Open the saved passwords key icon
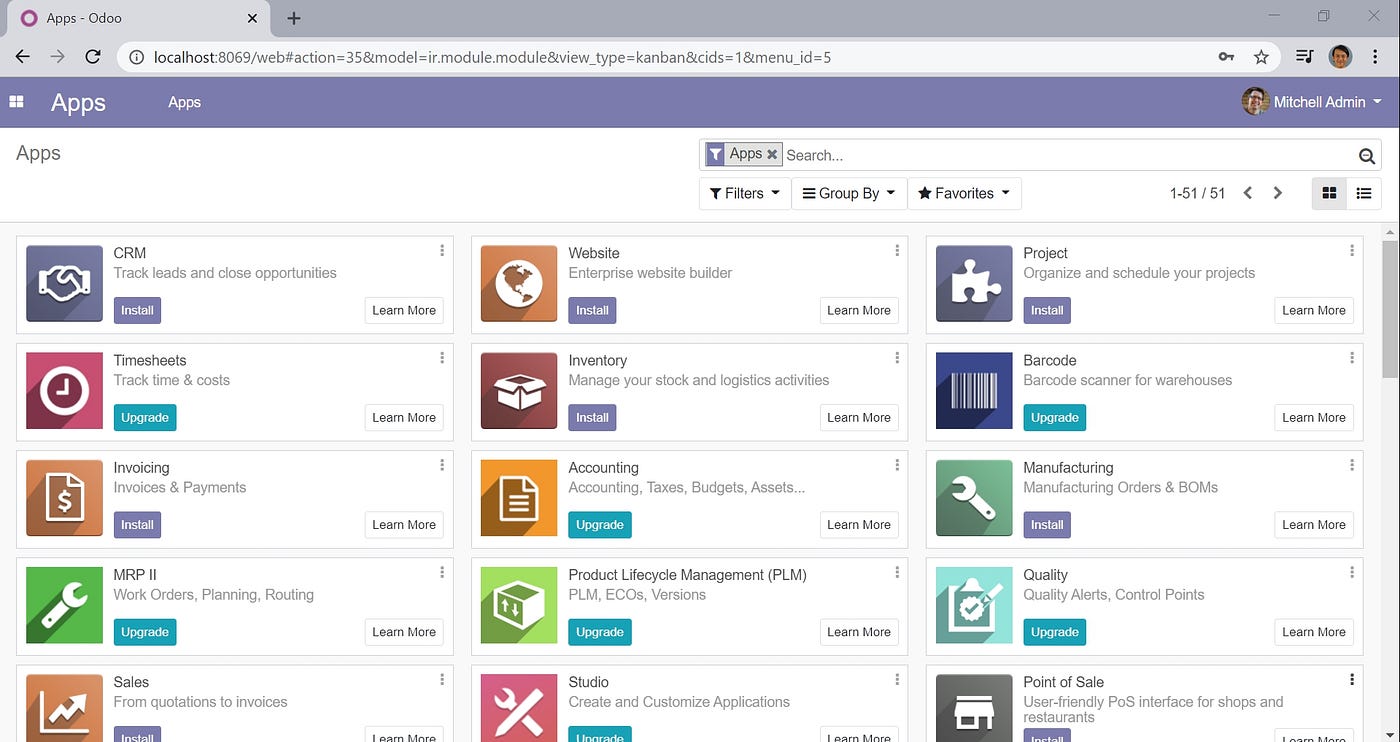Screen dimensions: 1400x742 [x=1226, y=57]
